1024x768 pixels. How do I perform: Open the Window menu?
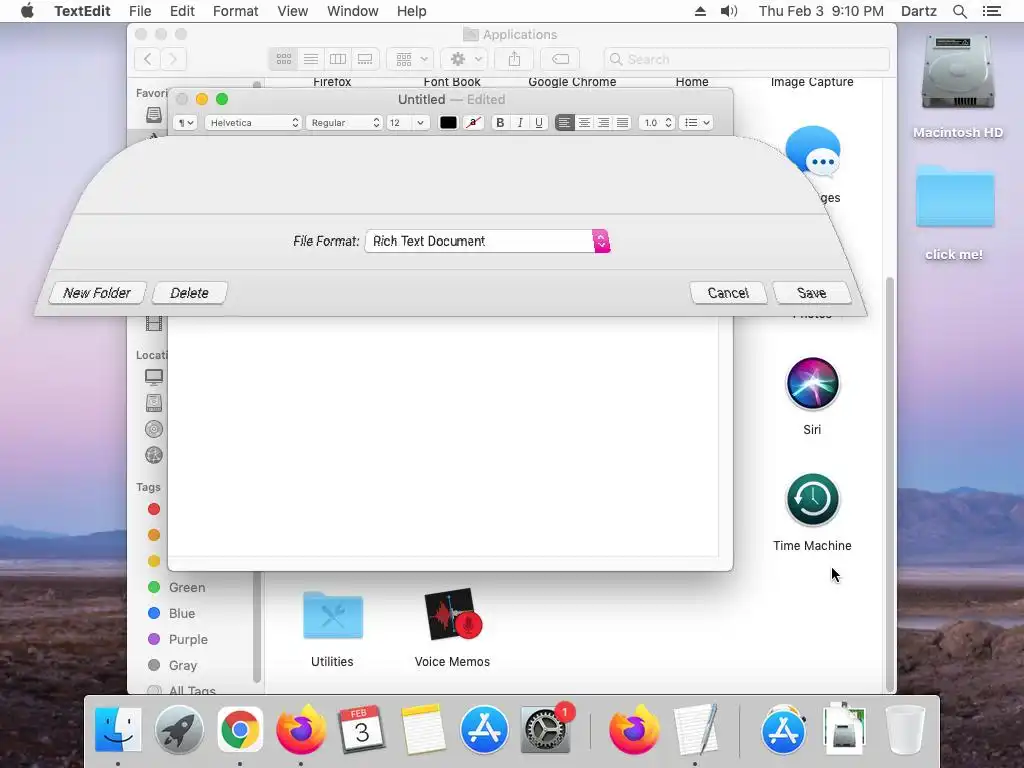click(353, 11)
